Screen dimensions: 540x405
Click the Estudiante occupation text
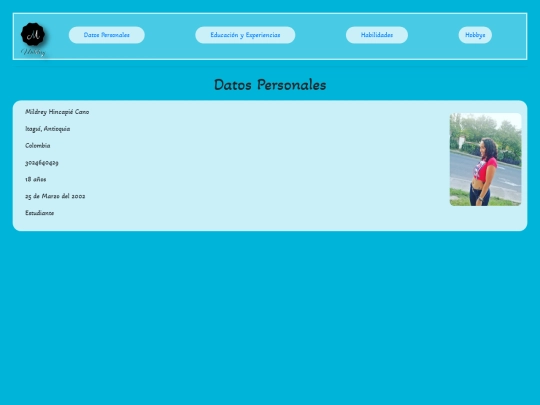[x=40, y=213]
